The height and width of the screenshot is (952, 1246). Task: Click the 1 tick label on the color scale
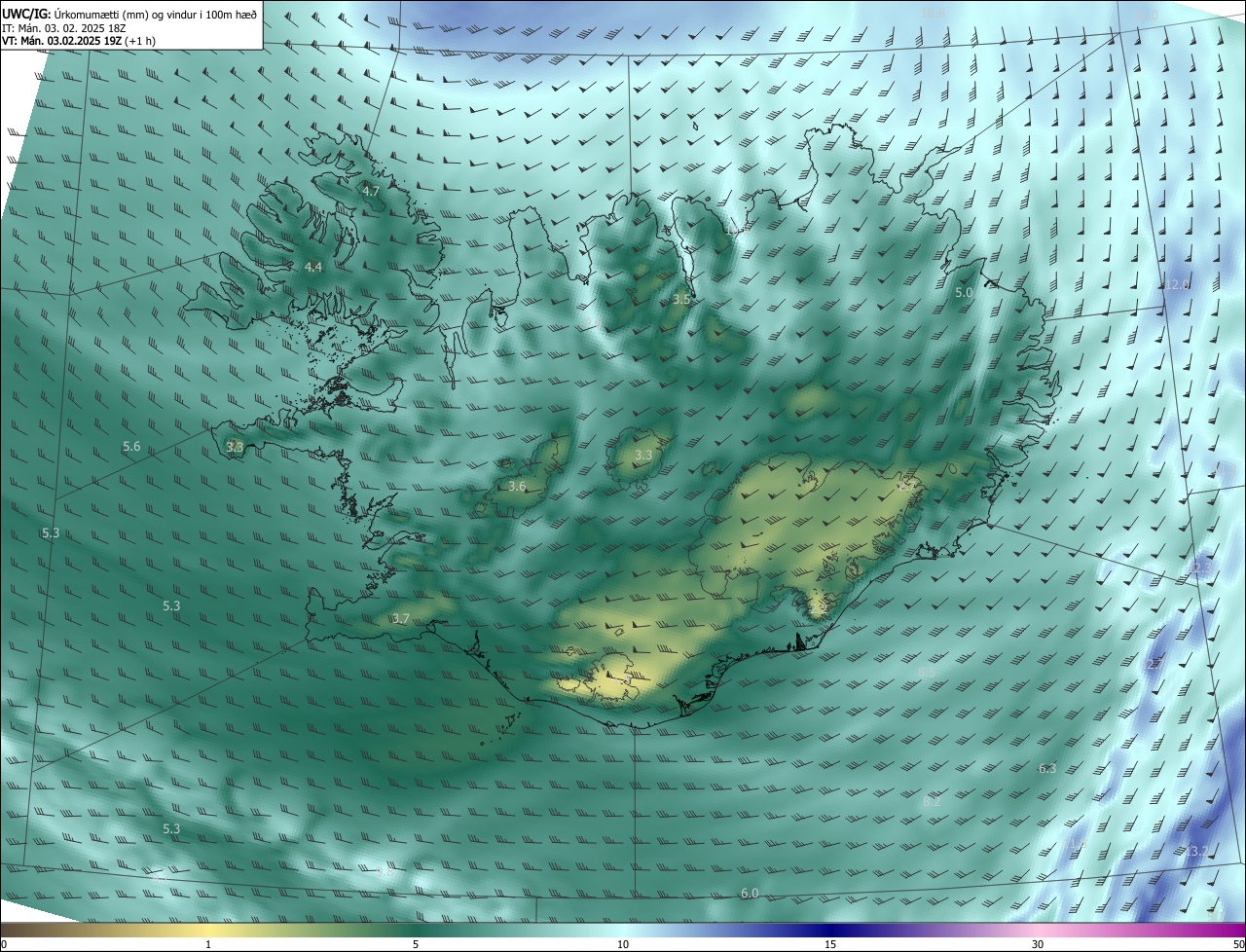click(208, 945)
